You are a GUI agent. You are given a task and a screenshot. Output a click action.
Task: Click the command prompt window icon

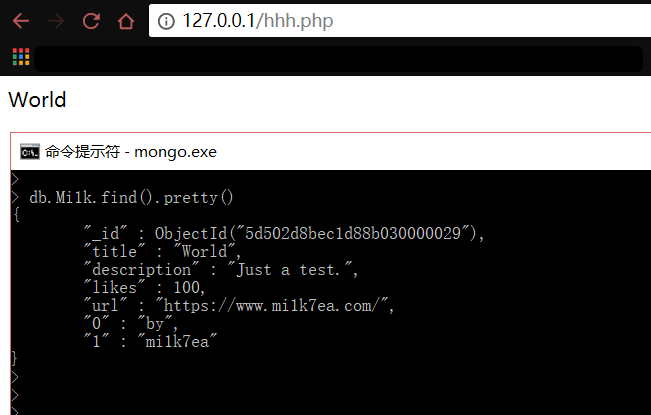pos(30,152)
